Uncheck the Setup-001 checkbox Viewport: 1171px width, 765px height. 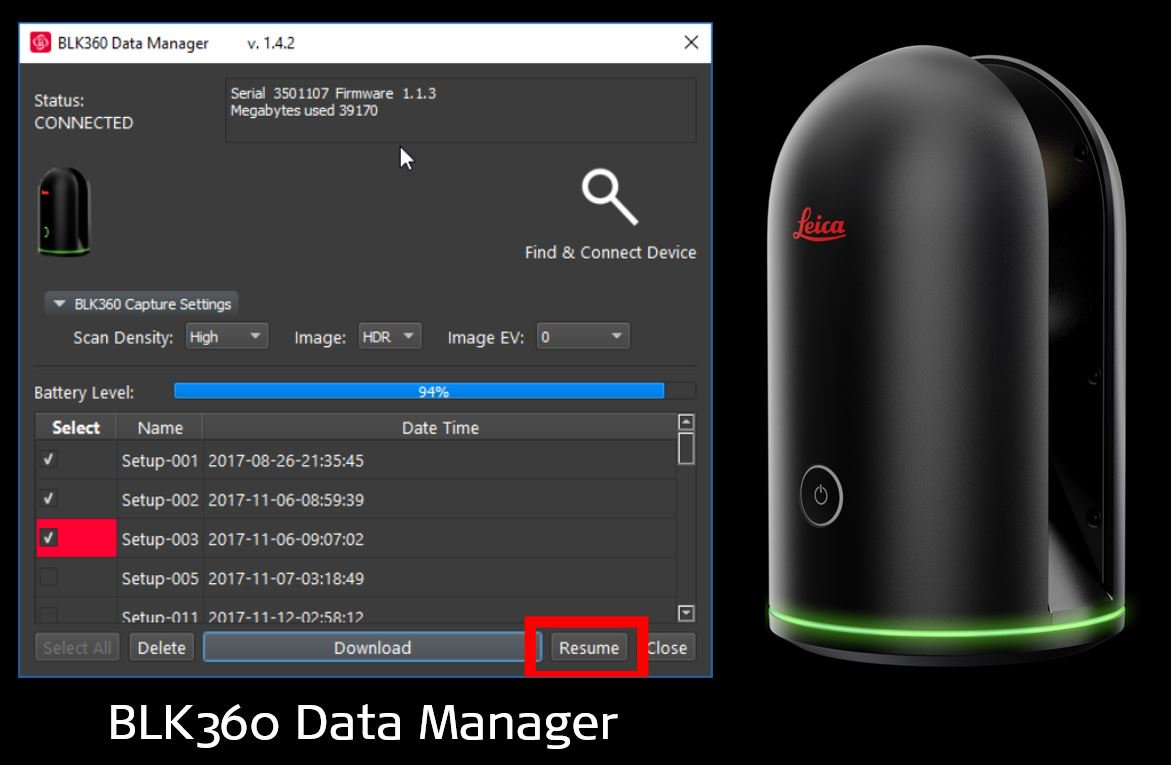(x=49, y=459)
